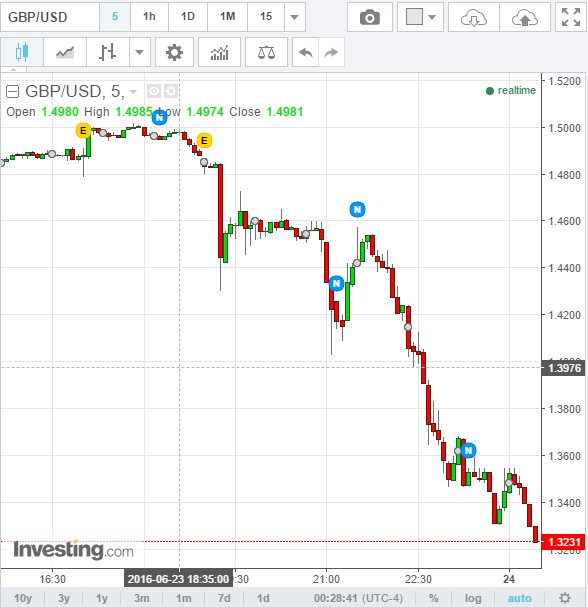Open the layout selector square dropdown
Viewport: 588px width, 607px height.
tap(420, 17)
